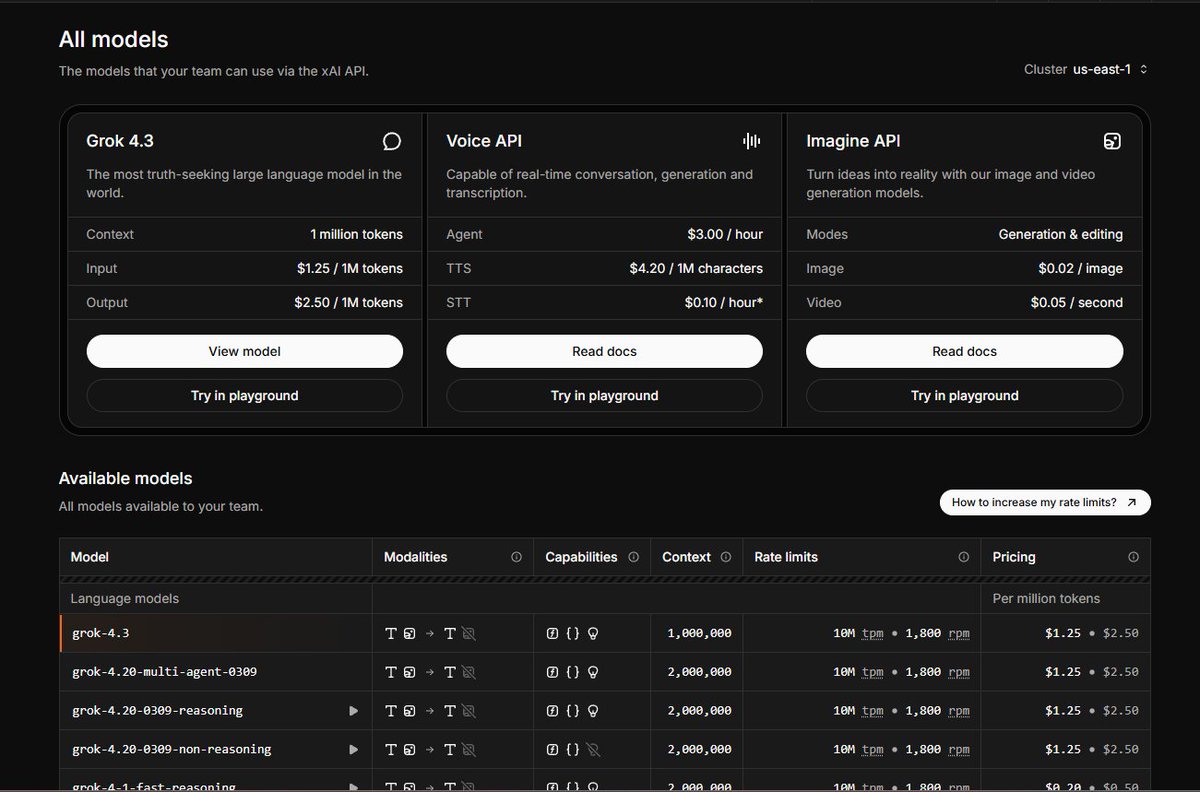1200x792 pixels.
Task: Click the $0.10 / hour* STT price
Action: point(724,302)
